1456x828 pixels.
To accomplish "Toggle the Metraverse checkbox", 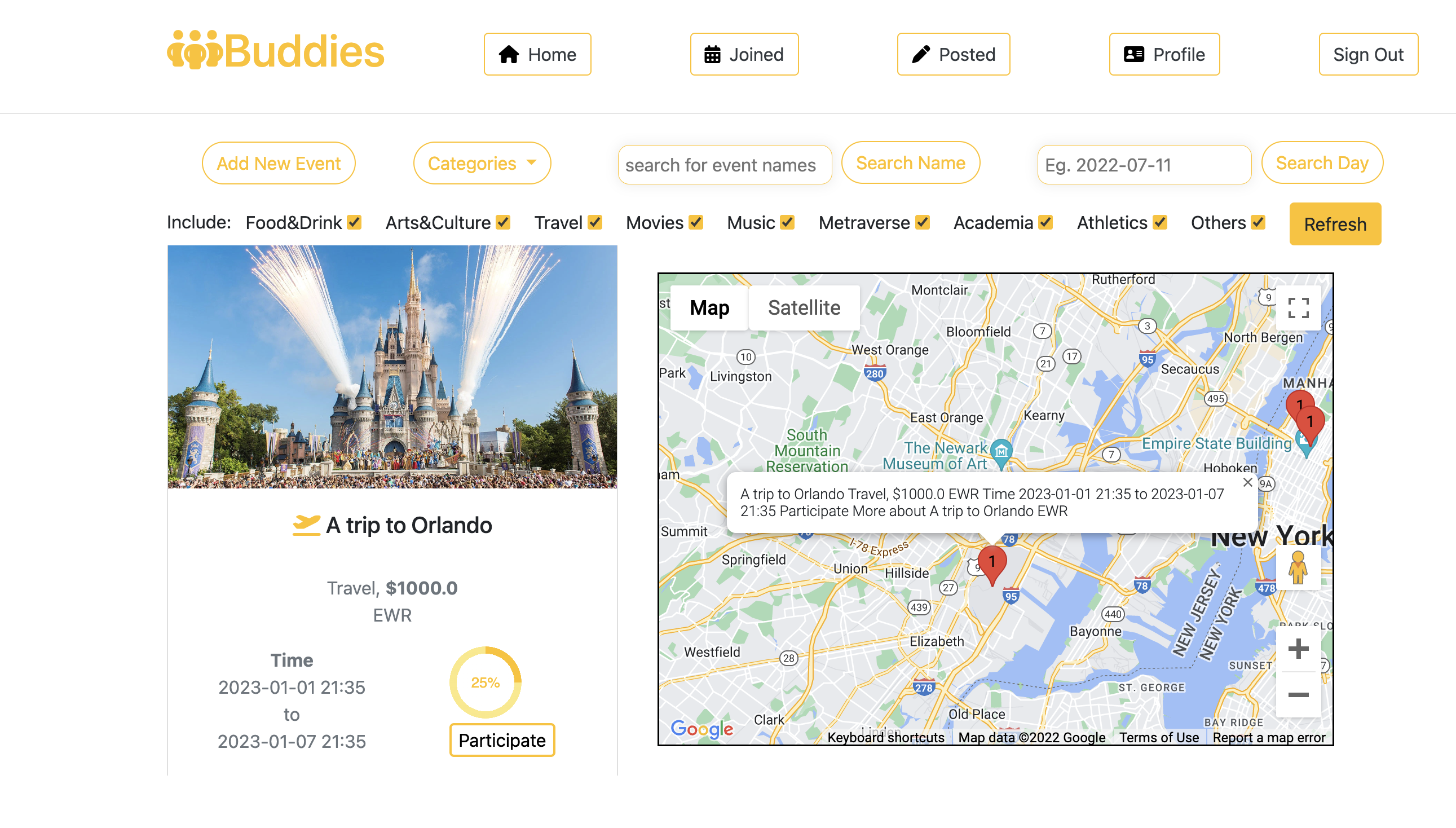I will [x=923, y=222].
